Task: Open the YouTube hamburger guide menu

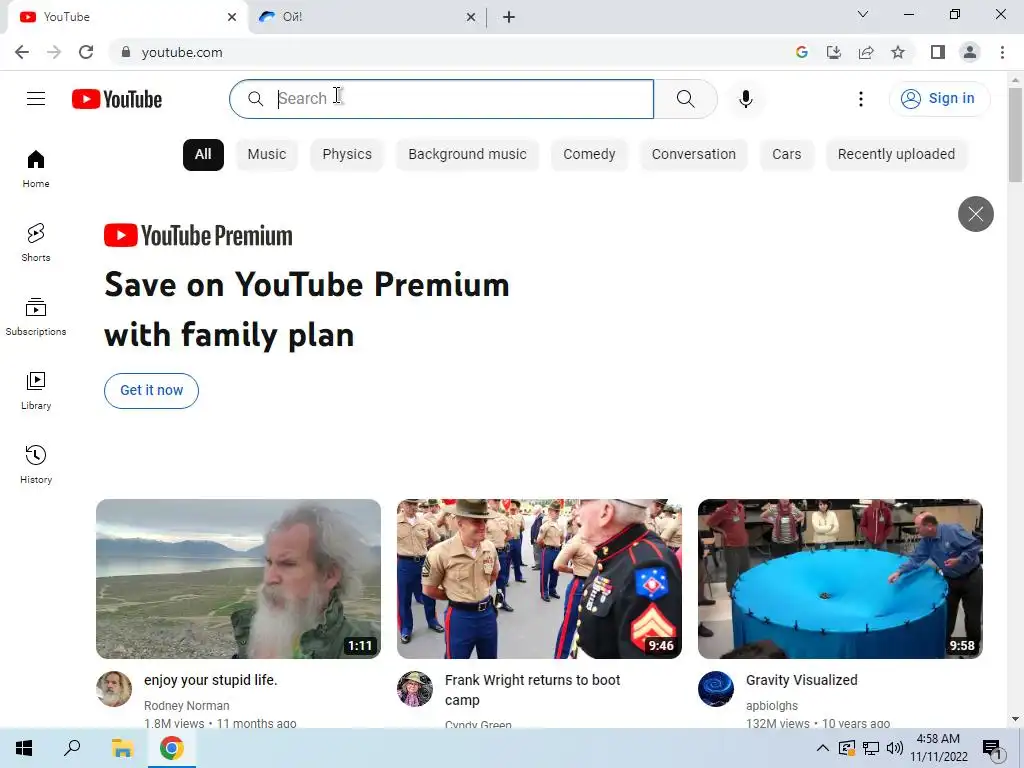Action: (x=36, y=99)
